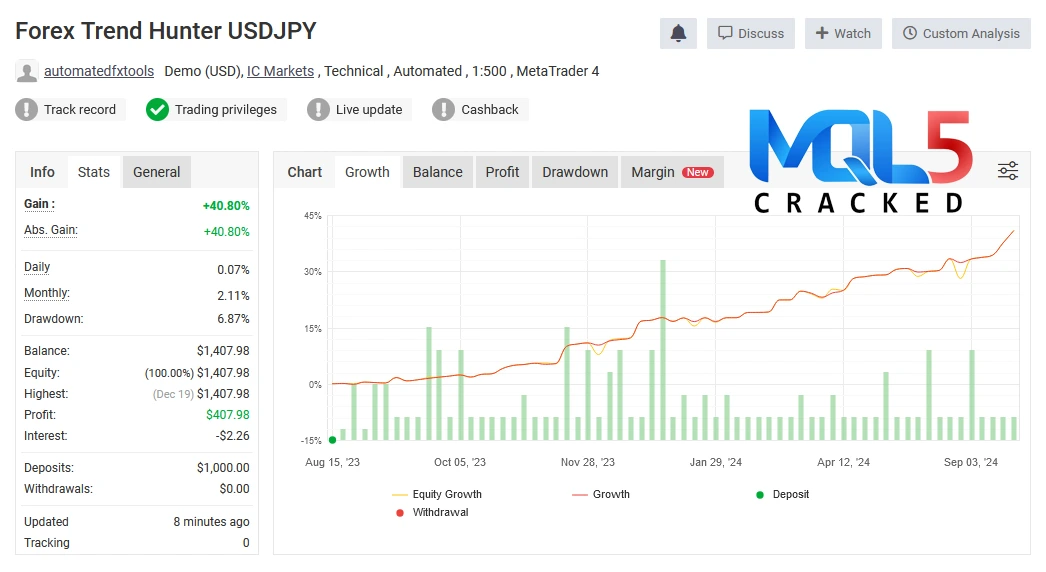Click the Tracking count 0
This screenshot has width=1046, height=572.
(x=246, y=543)
